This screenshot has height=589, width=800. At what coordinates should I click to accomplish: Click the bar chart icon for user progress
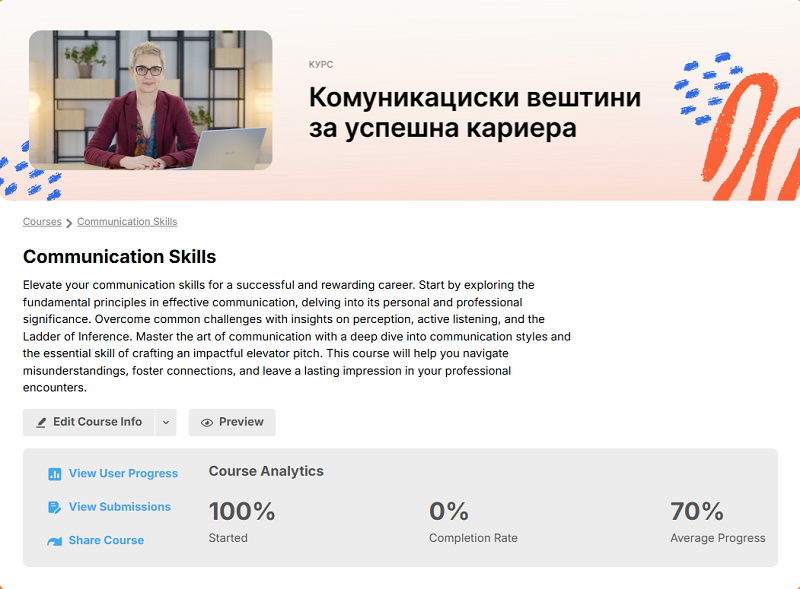(x=55, y=474)
